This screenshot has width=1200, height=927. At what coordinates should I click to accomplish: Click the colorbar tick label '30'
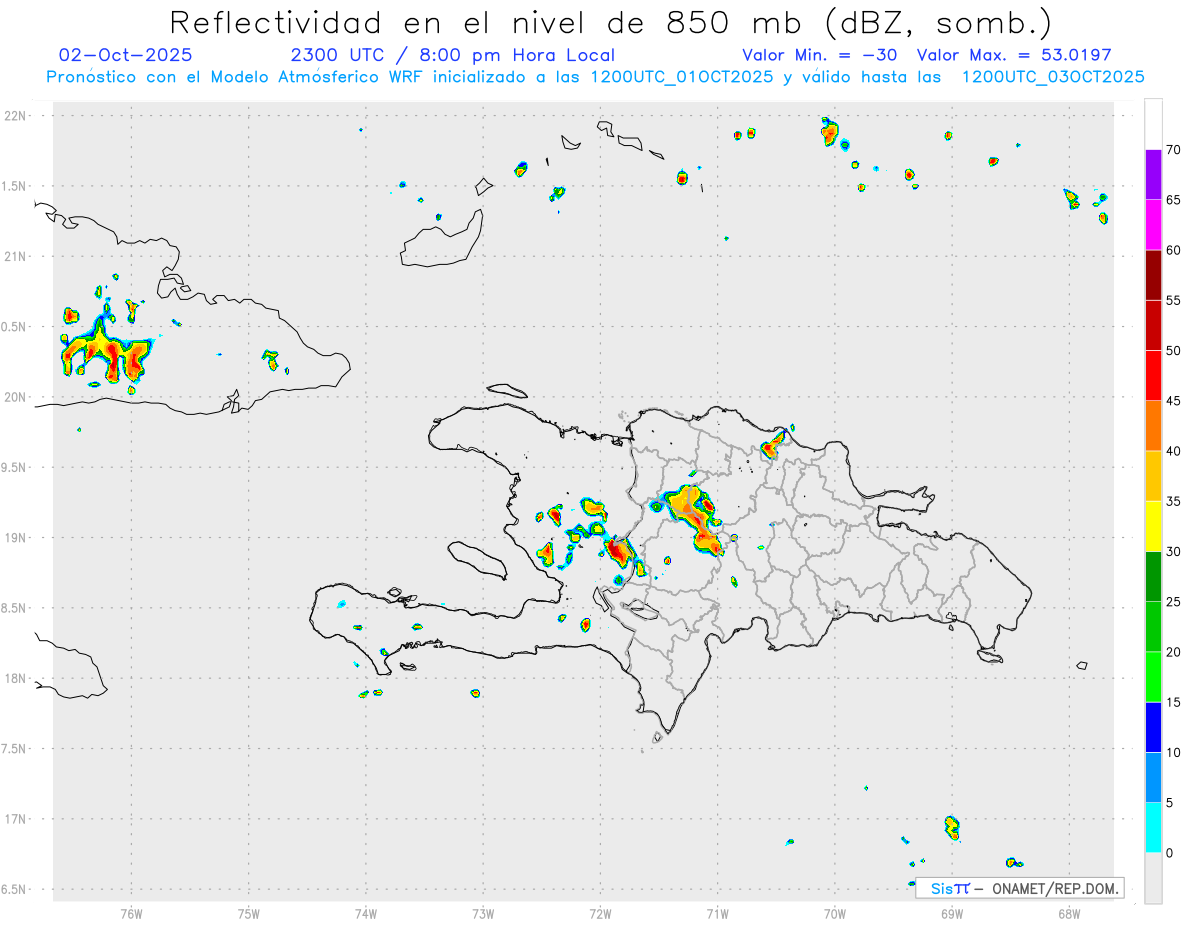point(1173,552)
